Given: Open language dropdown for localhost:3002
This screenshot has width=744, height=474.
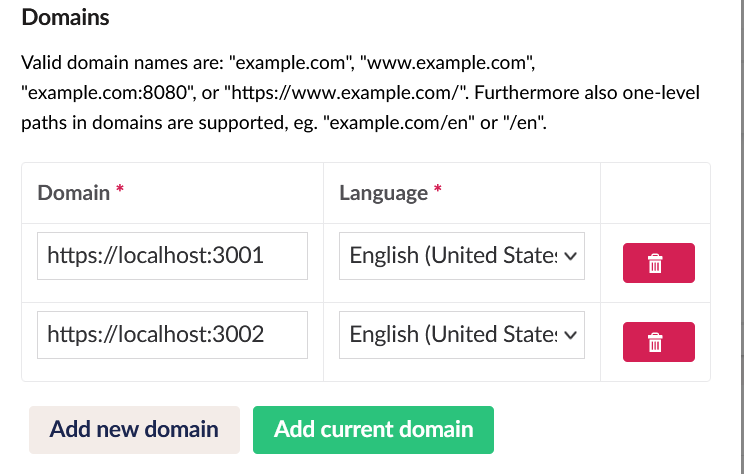Looking at the screenshot, I should click(460, 334).
